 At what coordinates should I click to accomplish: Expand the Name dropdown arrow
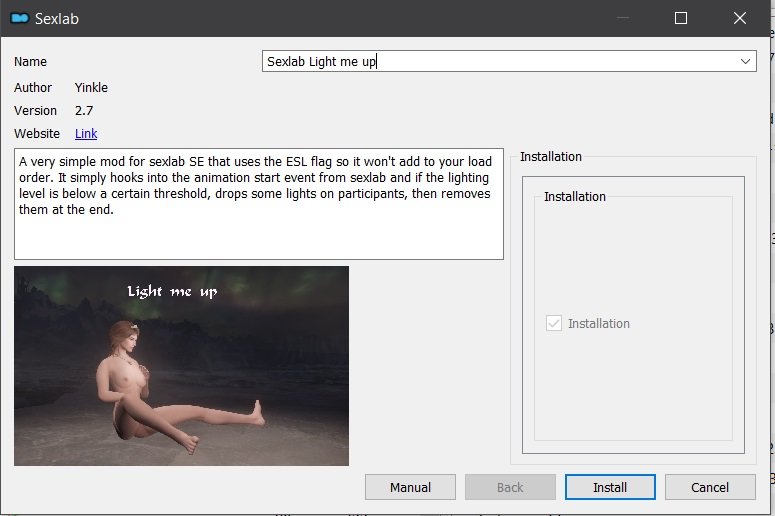tap(745, 61)
